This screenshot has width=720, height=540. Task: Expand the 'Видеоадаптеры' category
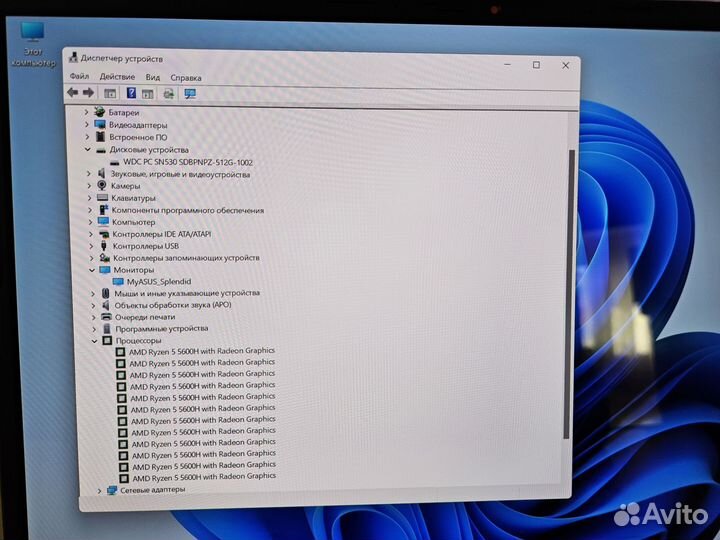pyautogui.click(x=87, y=125)
